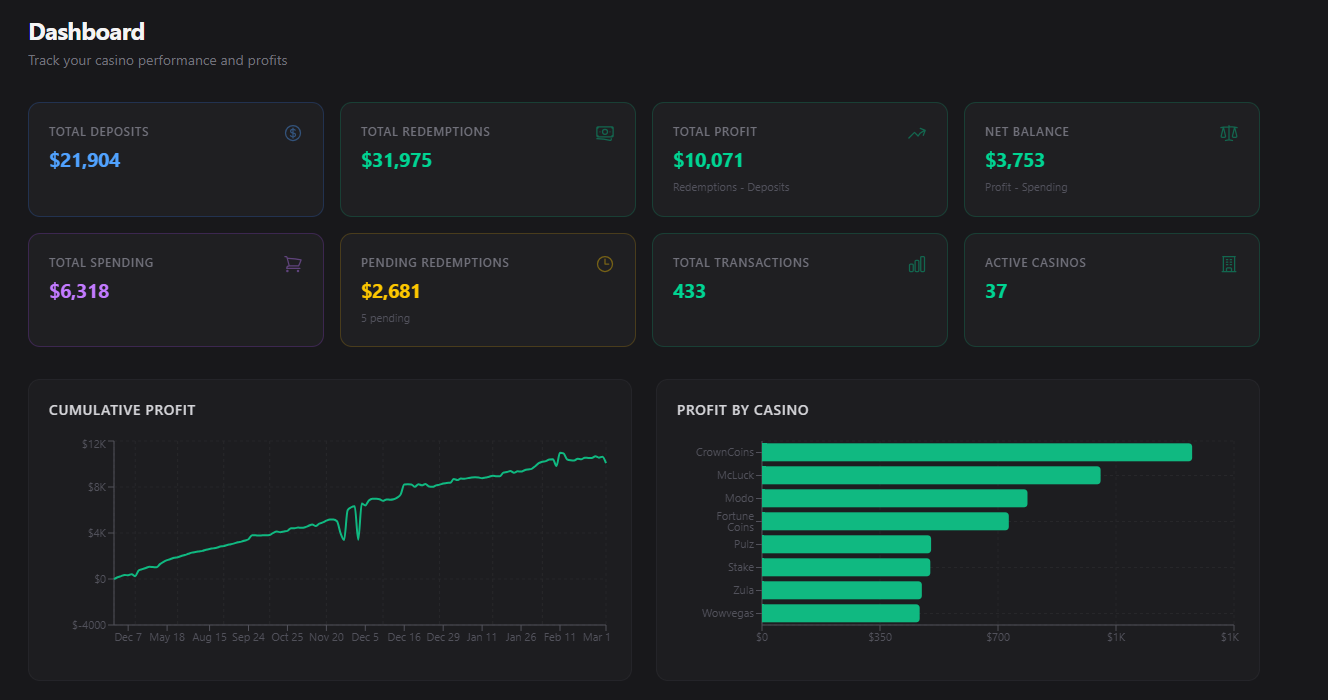
Task: Click the dollar icon on Total Deposits card
Action: coord(292,131)
